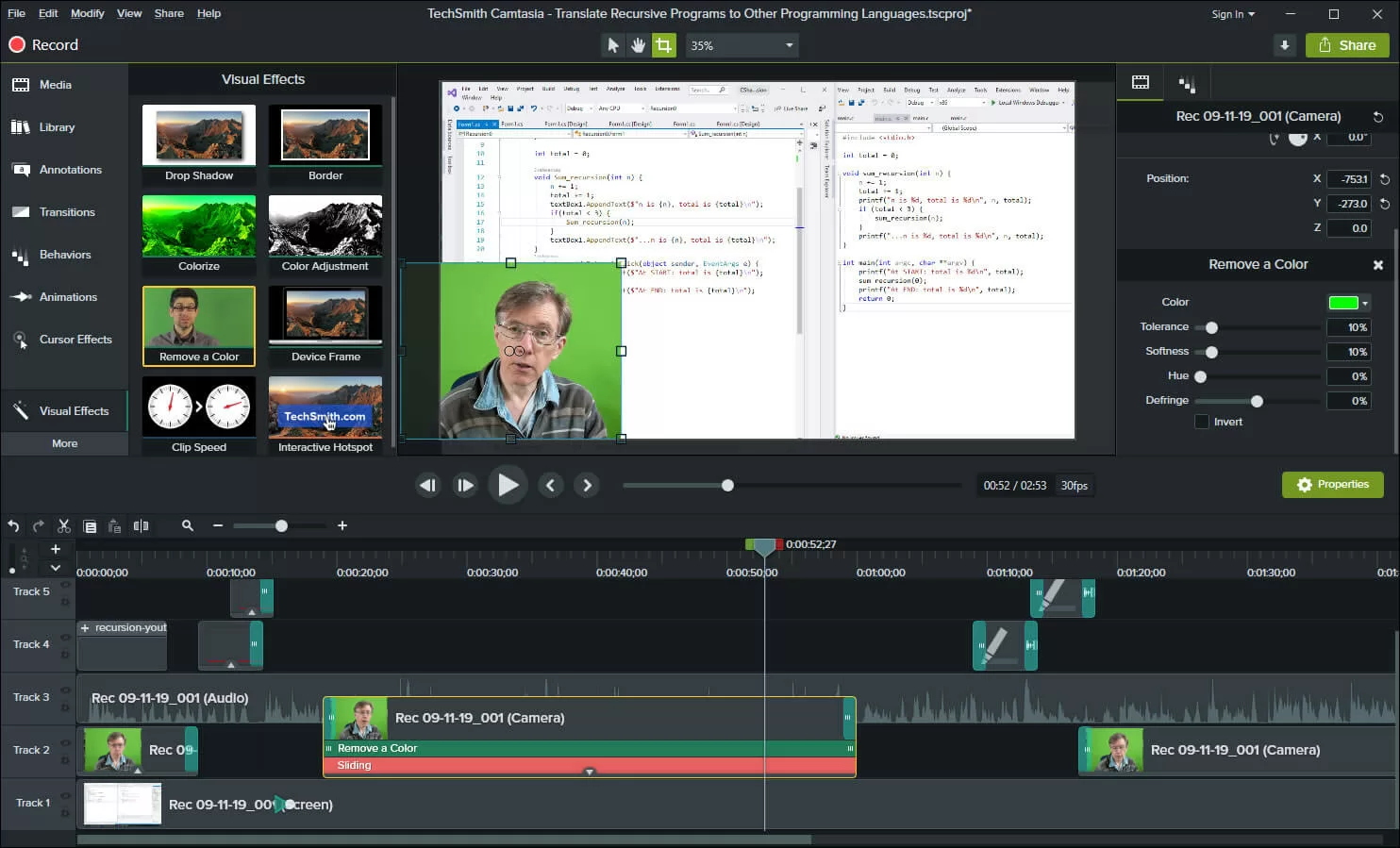
Task: Open the Properties panel button
Action: (1332, 484)
